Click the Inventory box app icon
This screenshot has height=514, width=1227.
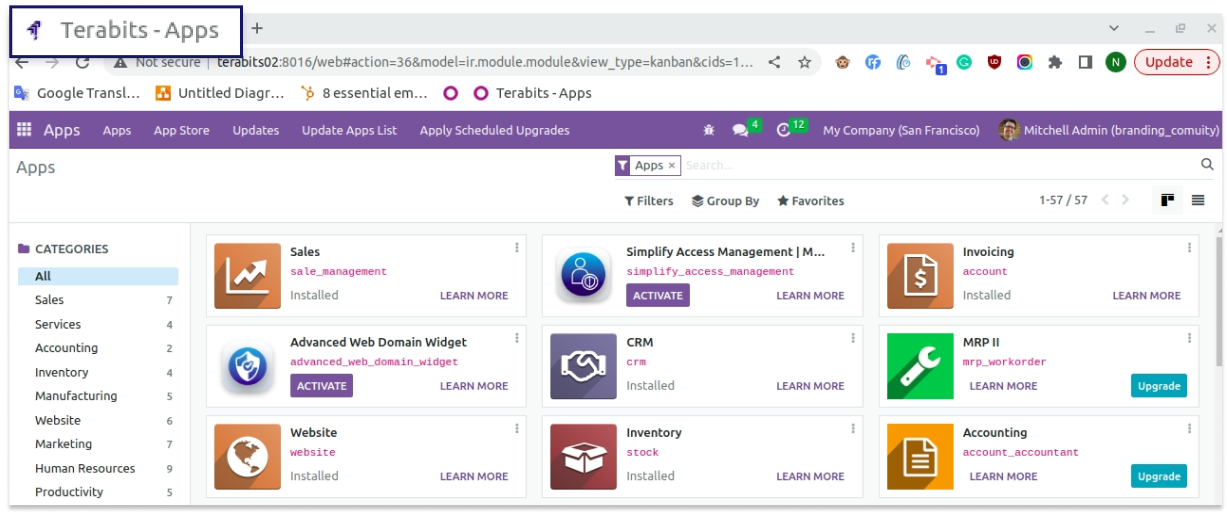pos(583,457)
